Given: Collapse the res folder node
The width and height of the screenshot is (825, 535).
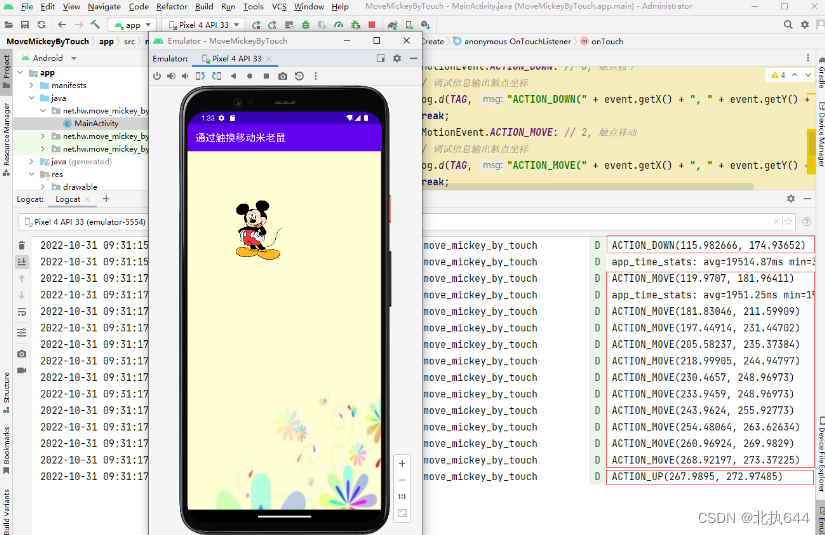Looking at the screenshot, I should [x=31, y=174].
